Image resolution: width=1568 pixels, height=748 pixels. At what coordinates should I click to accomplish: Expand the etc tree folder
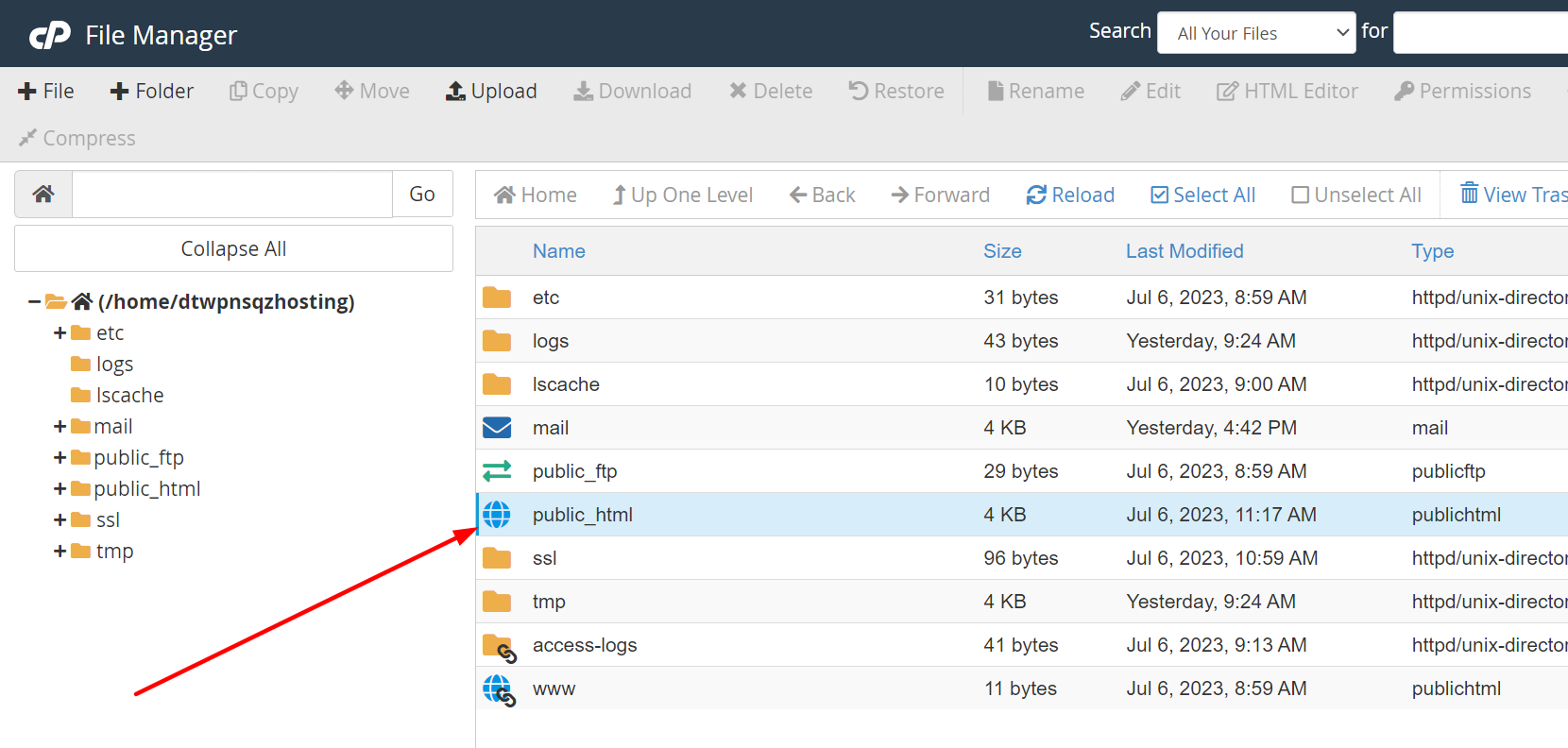click(60, 332)
